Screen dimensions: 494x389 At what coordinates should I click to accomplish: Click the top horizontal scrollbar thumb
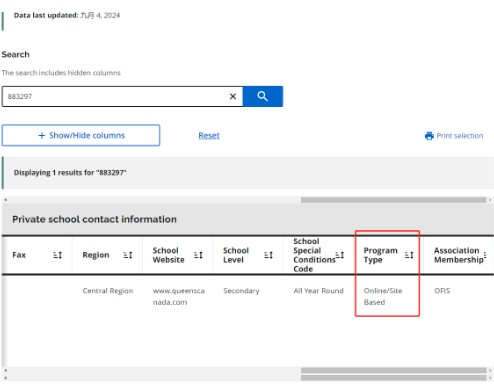click(x=393, y=200)
